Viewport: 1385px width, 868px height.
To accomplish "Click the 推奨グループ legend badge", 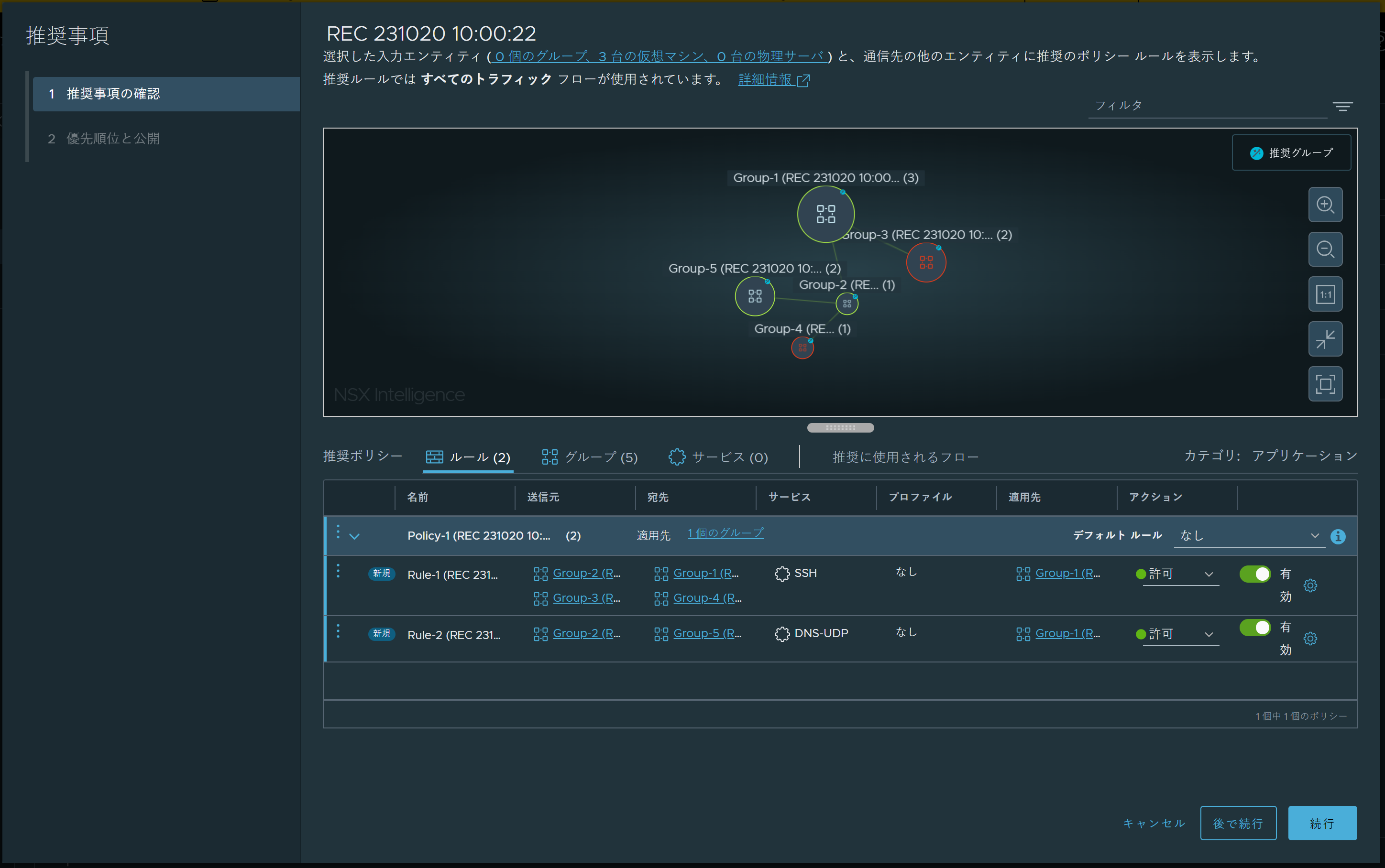I will (1291, 152).
